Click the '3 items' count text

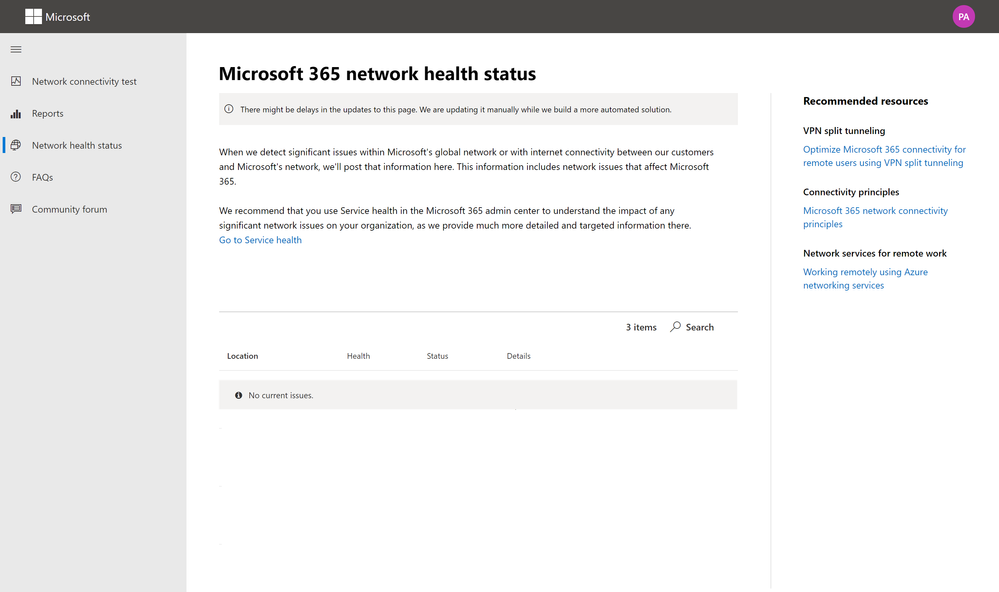pos(641,327)
